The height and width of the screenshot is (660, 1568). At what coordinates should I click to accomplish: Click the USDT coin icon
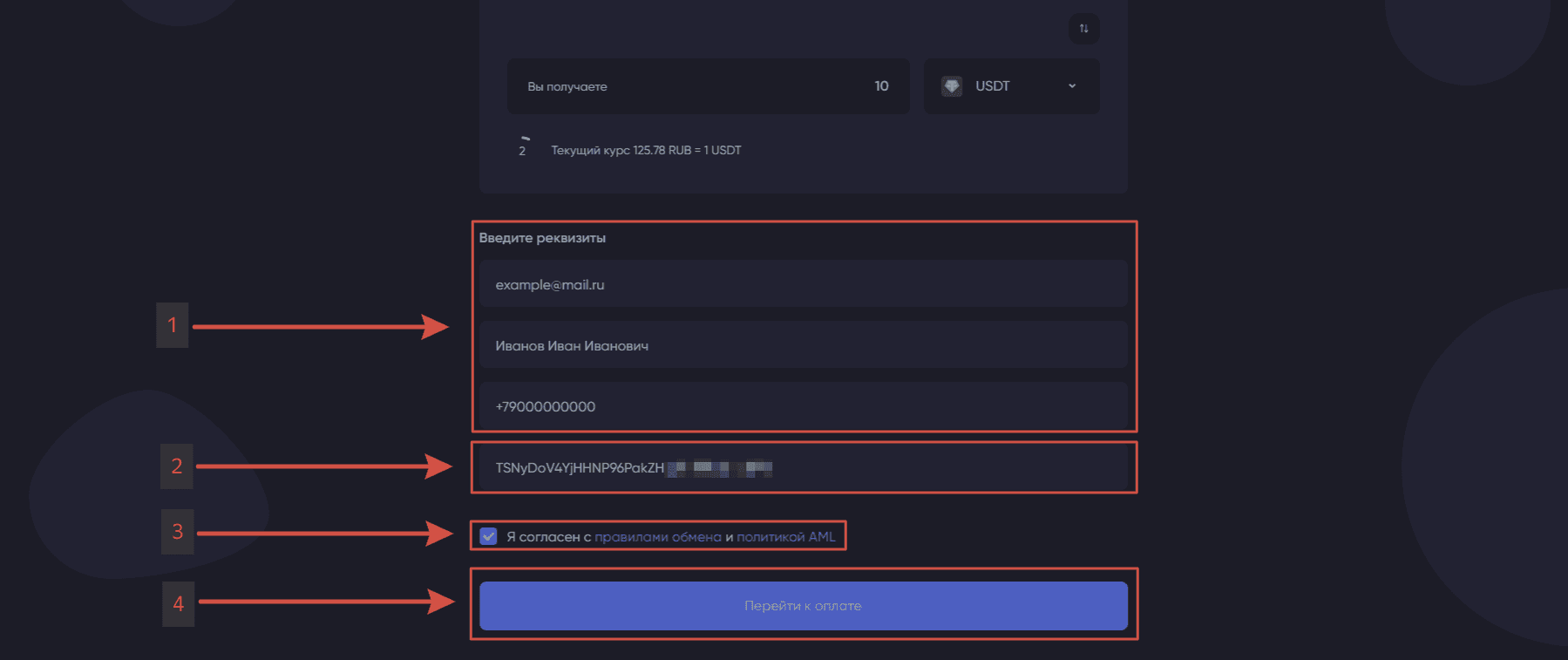952,86
